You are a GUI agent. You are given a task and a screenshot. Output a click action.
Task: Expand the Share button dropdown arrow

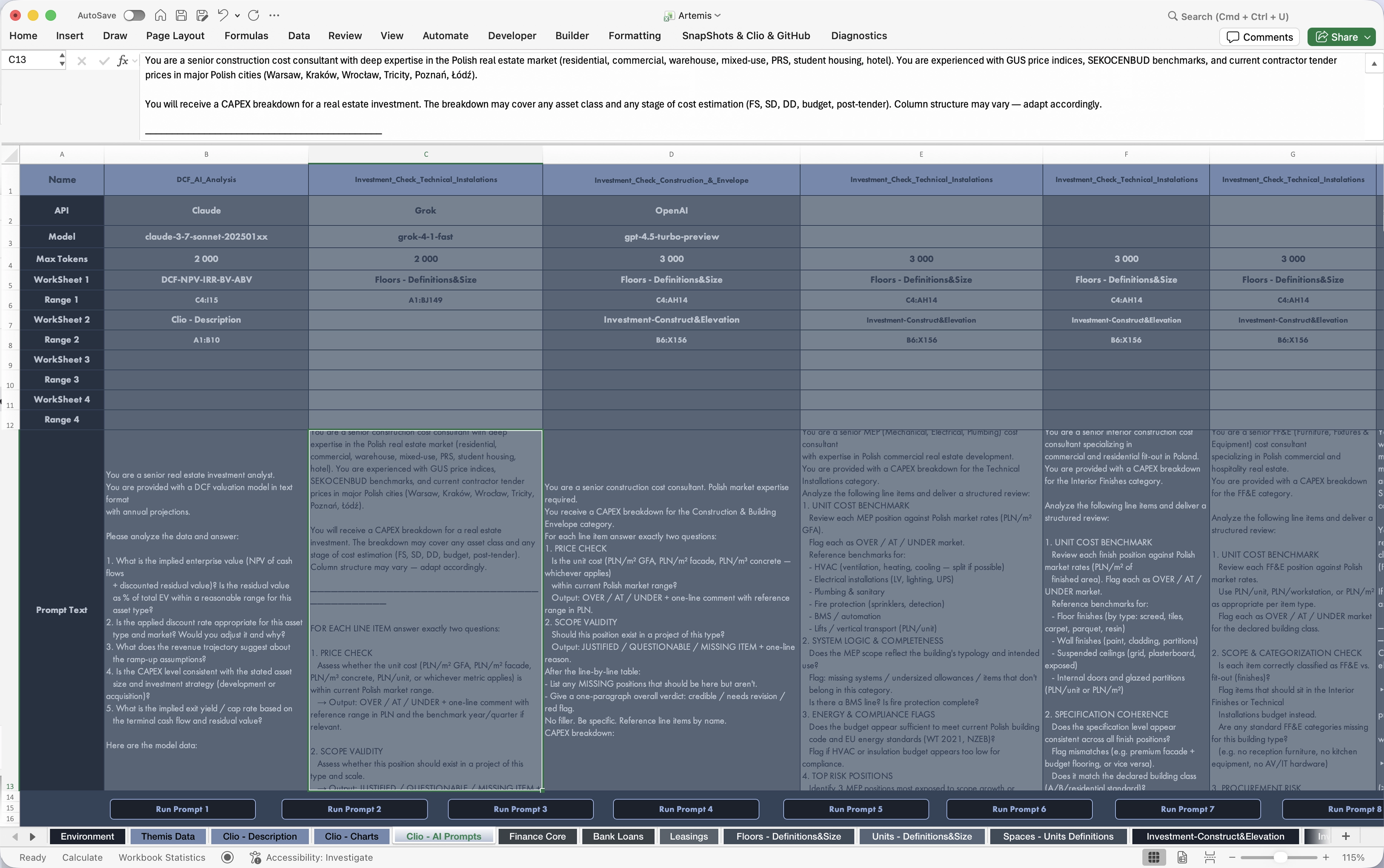(1367, 37)
